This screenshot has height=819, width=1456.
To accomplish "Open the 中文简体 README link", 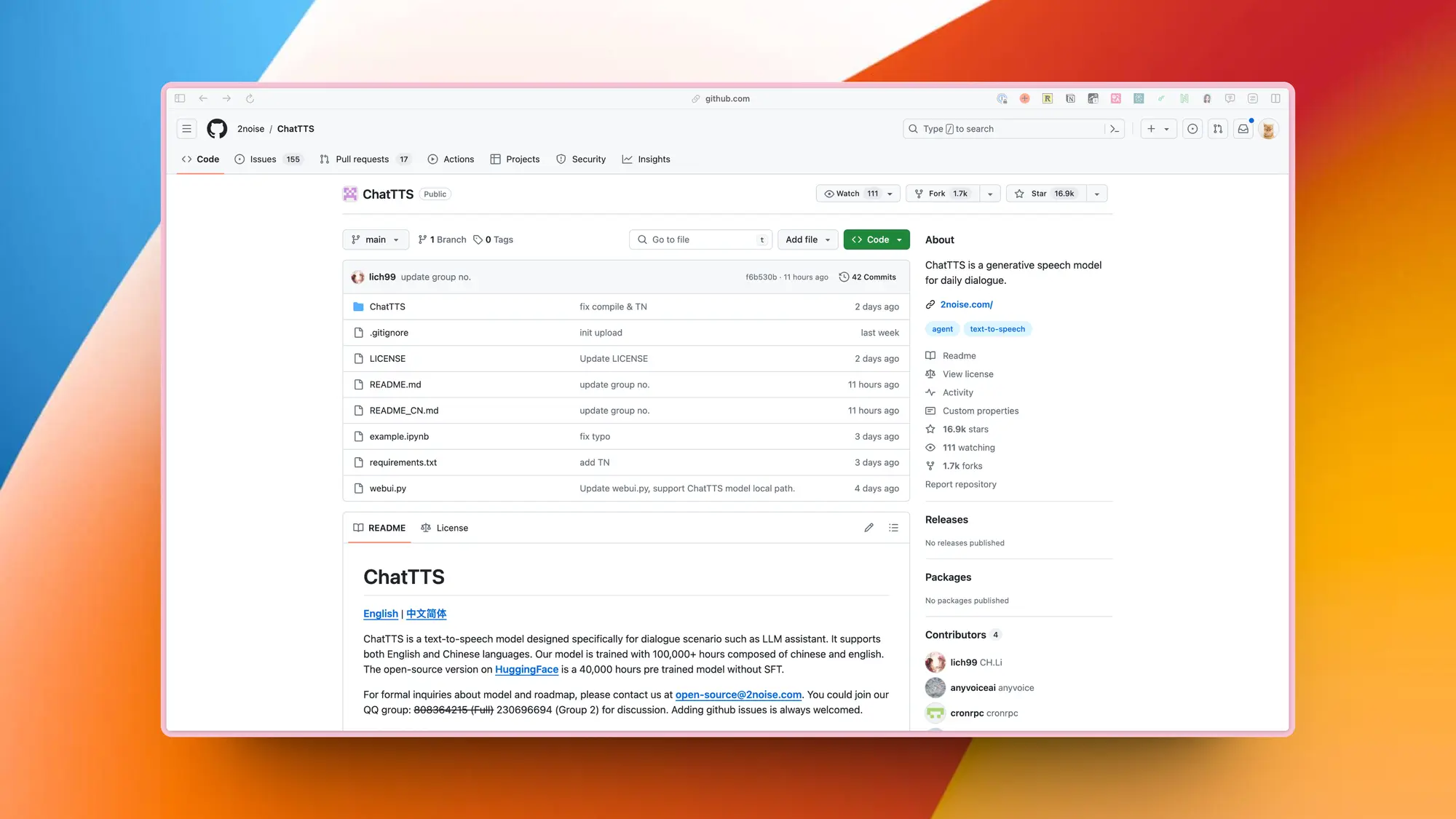I will pos(426,614).
